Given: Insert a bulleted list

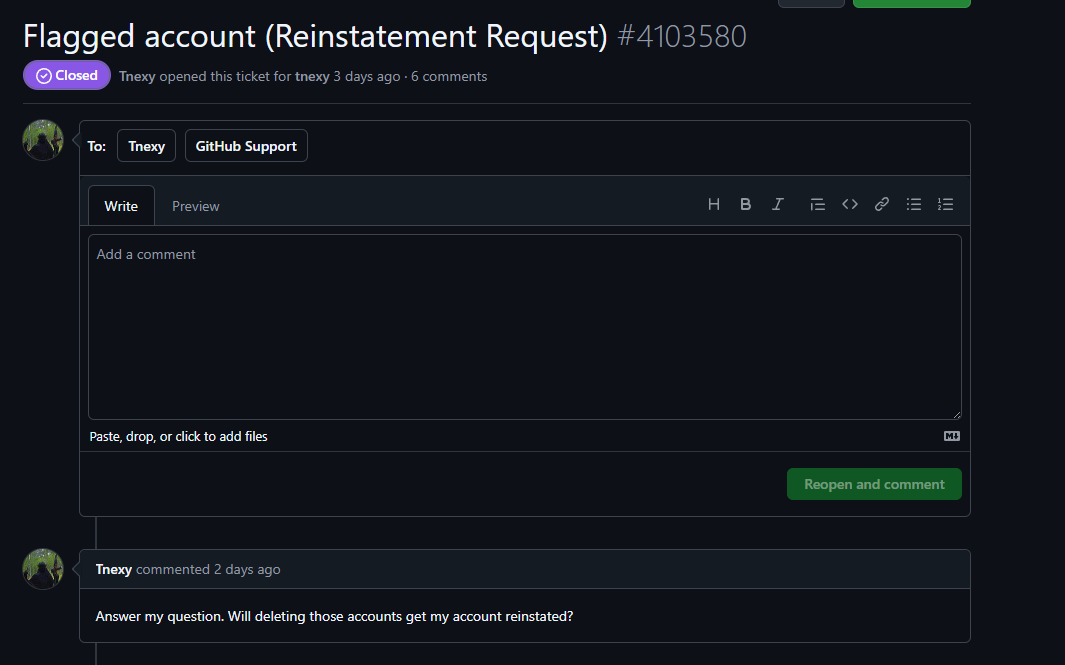Looking at the screenshot, I should 914,204.
